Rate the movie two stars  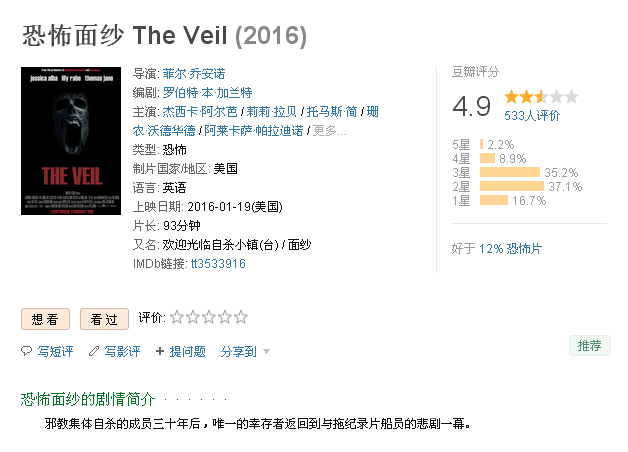[193, 317]
